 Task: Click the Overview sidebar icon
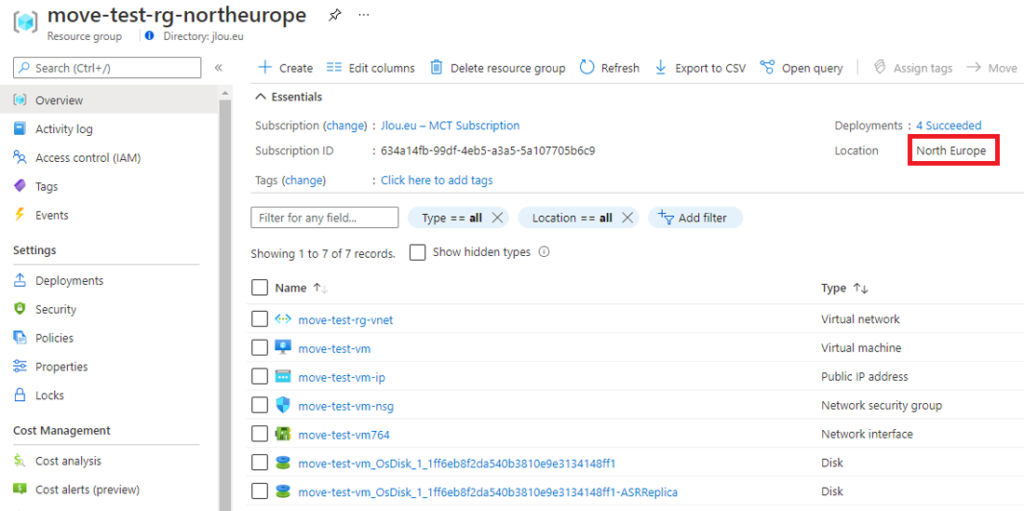click(x=20, y=101)
